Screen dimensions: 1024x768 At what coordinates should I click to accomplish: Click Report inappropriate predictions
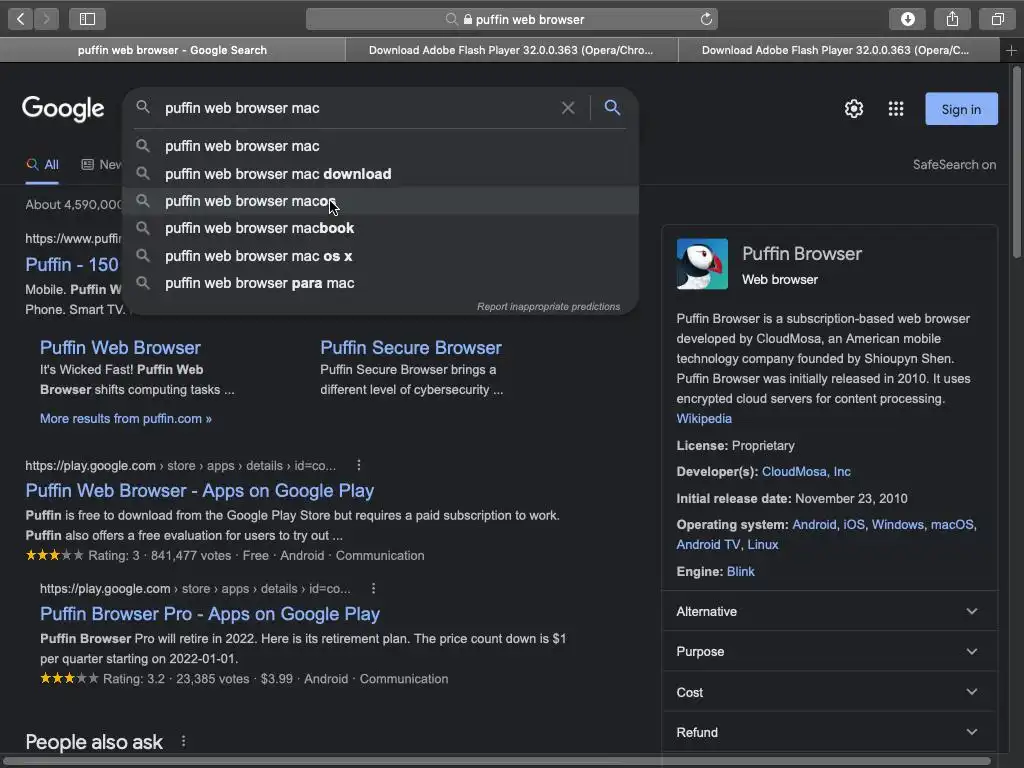549,306
